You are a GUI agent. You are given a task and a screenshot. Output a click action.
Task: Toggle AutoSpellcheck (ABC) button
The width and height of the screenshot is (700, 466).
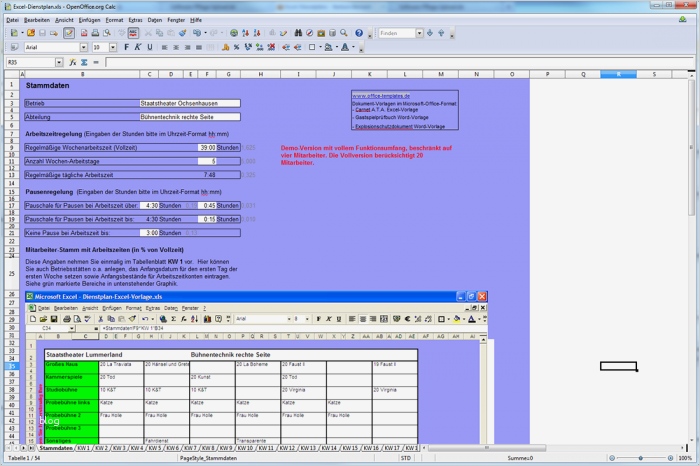click(x=133, y=33)
